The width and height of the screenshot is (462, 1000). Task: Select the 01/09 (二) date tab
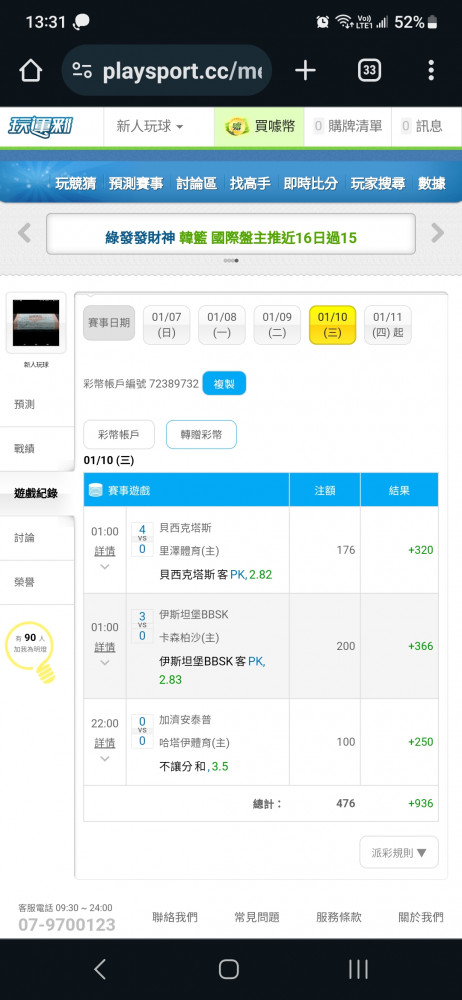[277, 325]
